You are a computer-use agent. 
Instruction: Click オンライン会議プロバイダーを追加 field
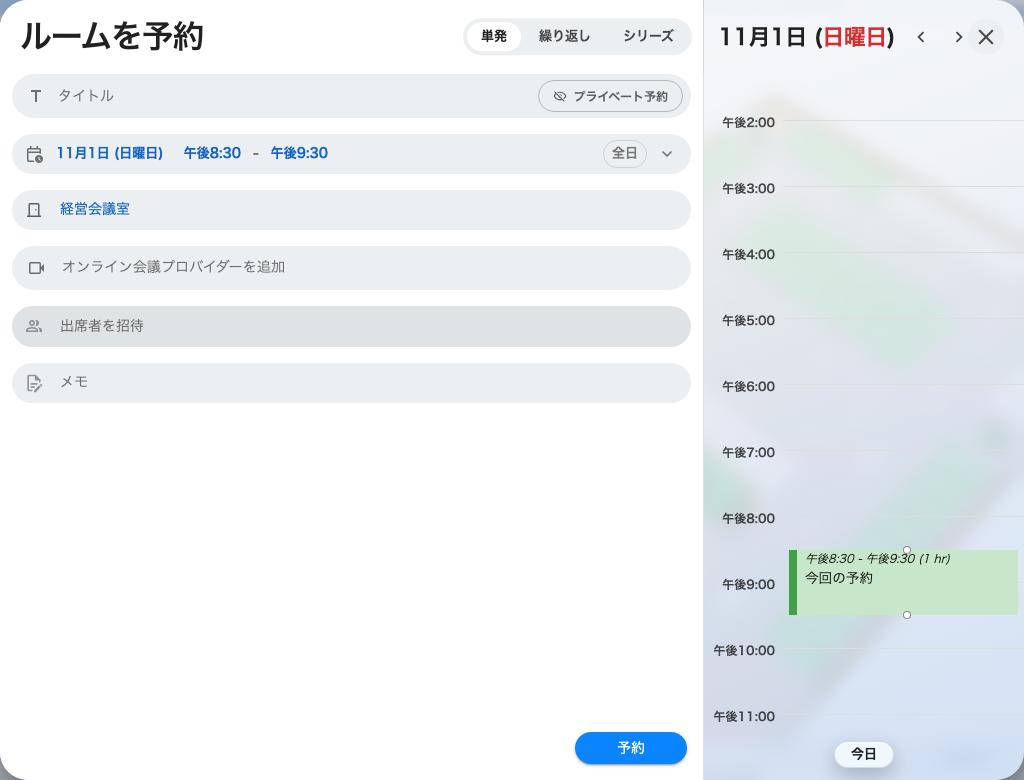coord(351,268)
